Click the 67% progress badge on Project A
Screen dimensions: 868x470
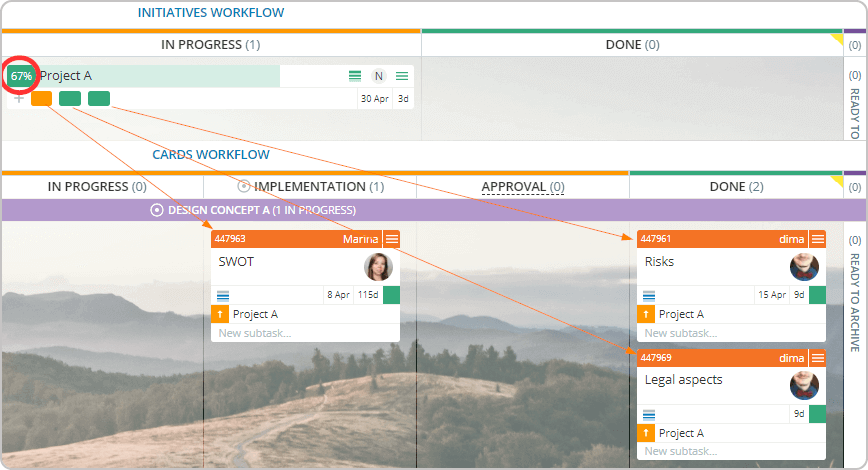click(21, 76)
